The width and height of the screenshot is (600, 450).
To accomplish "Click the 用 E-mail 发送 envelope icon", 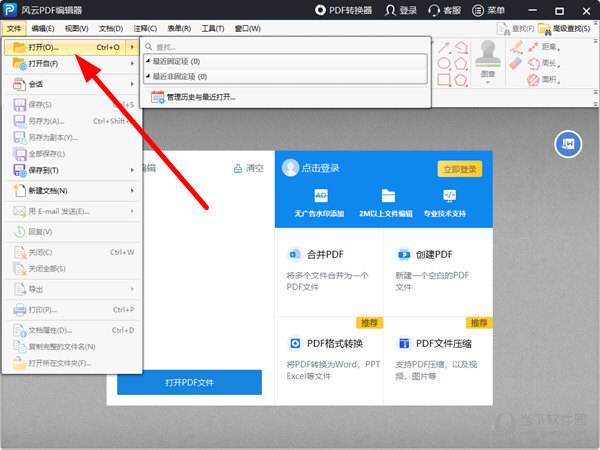I will [x=20, y=211].
